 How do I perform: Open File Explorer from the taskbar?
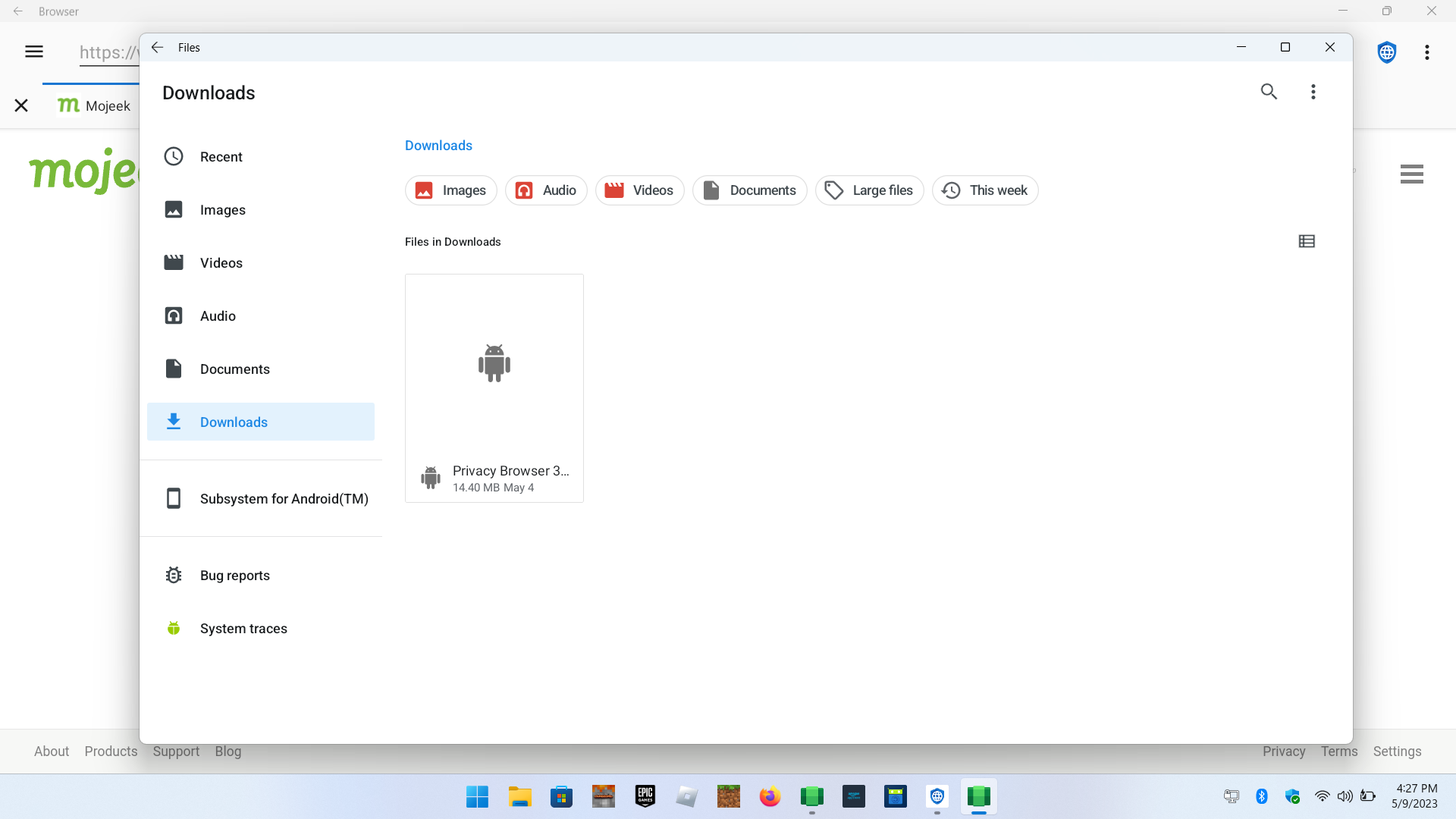coord(519,796)
